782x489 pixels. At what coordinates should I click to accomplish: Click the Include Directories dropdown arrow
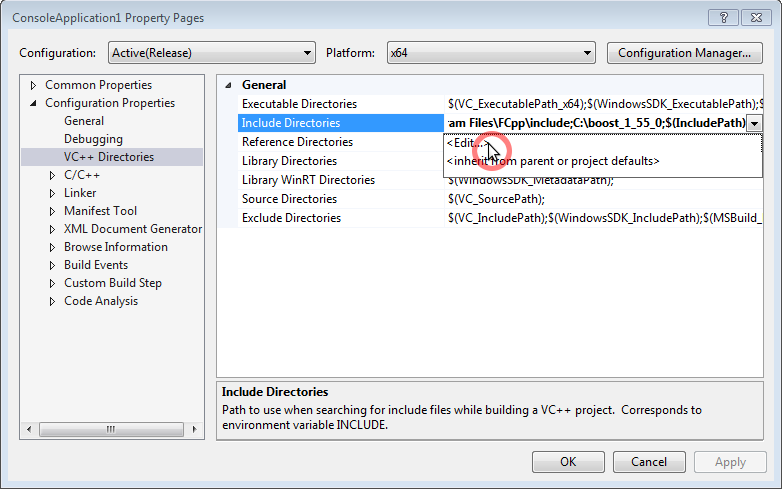pos(754,123)
